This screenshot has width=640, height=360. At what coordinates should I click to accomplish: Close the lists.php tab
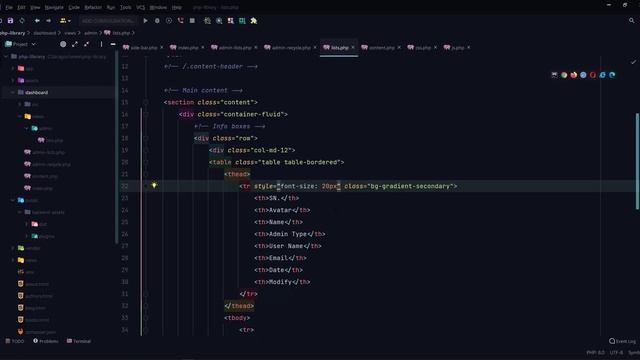[x=353, y=48]
